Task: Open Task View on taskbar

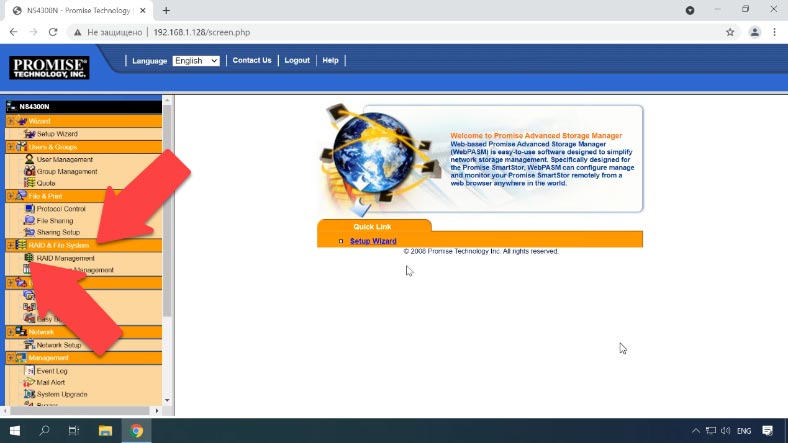Action: (74, 430)
